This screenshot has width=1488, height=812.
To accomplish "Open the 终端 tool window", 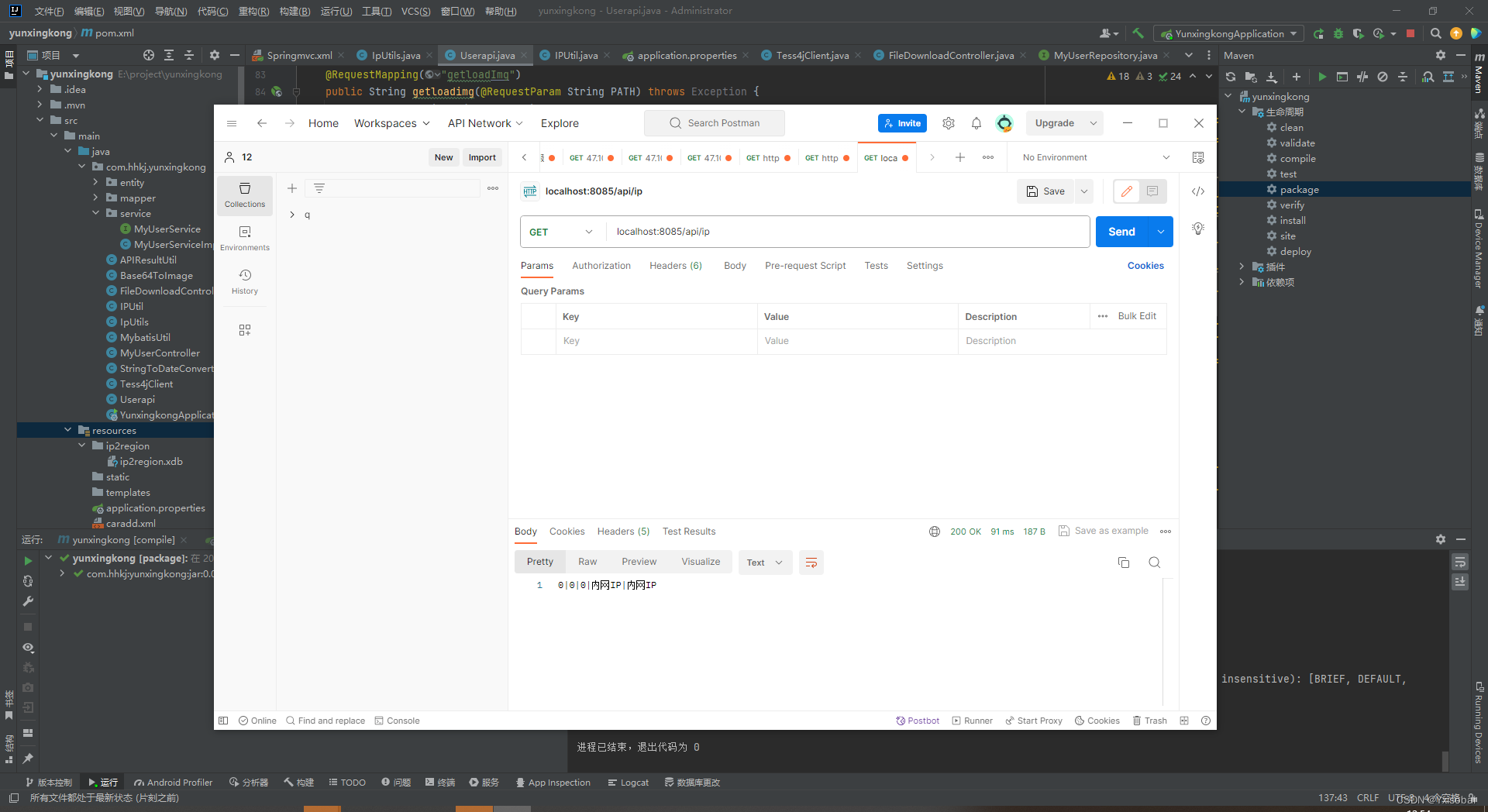I will pyautogui.click(x=440, y=783).
